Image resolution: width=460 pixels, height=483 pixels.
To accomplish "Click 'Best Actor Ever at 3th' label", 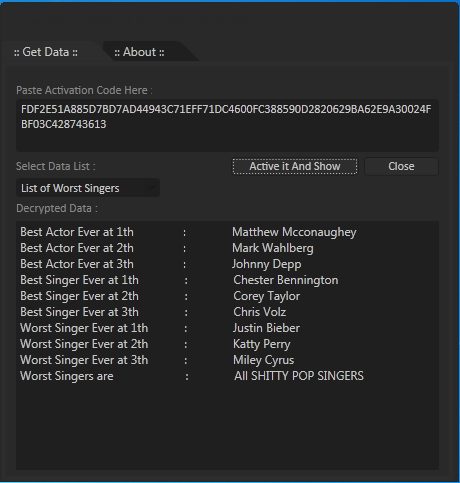I will pos(77,264).
